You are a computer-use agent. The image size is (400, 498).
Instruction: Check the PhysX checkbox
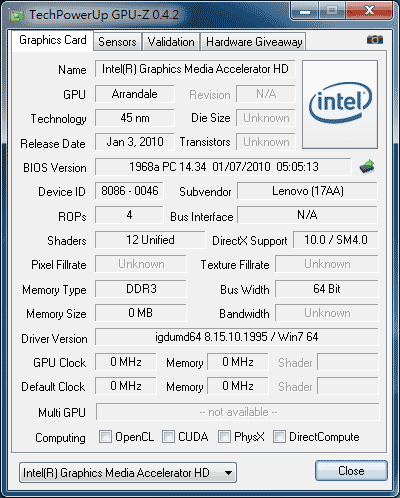pyautogui.click(x=224, y=436)
